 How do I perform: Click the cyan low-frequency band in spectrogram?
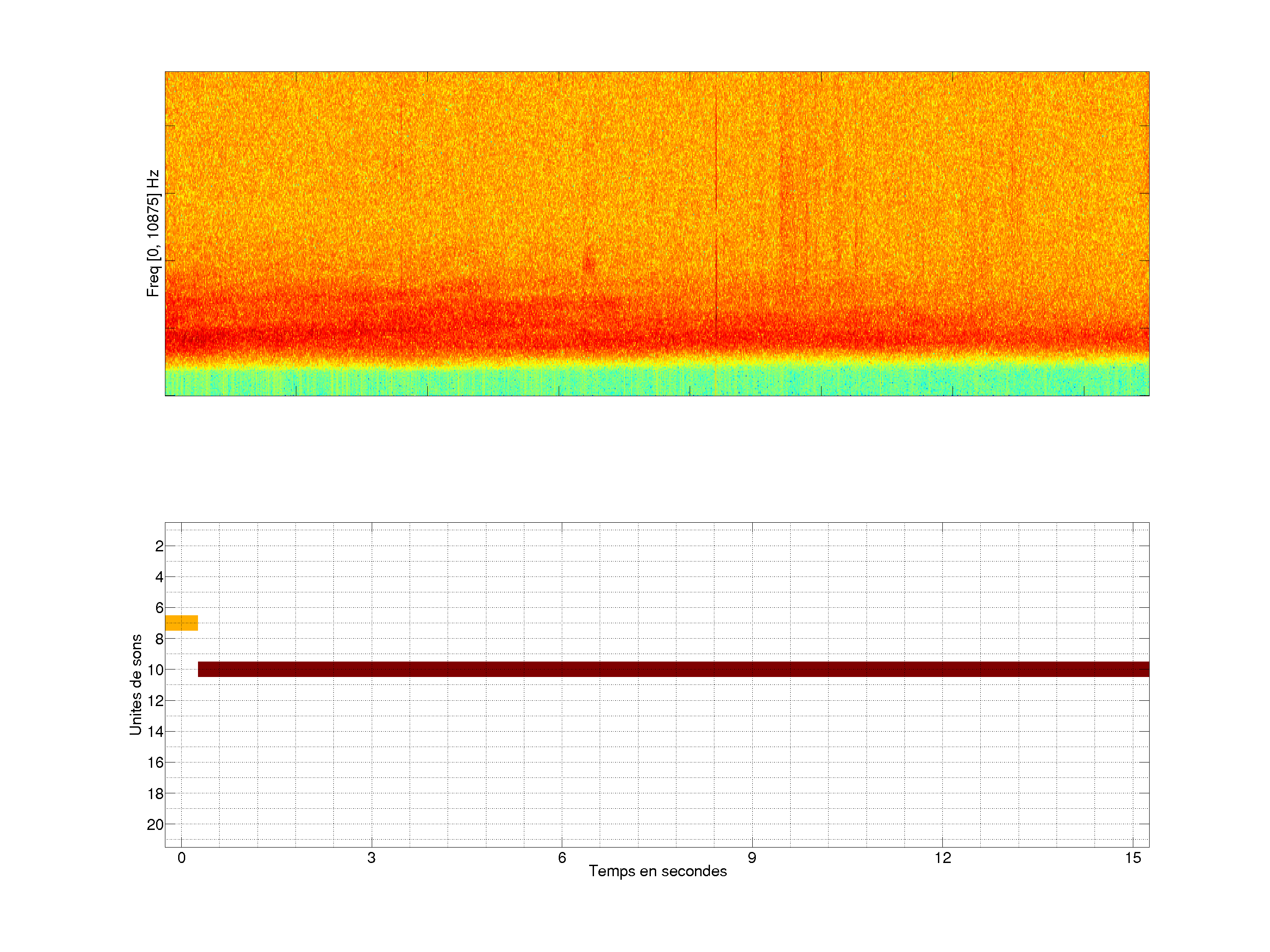pyautogui.click(x=657, y=382)
